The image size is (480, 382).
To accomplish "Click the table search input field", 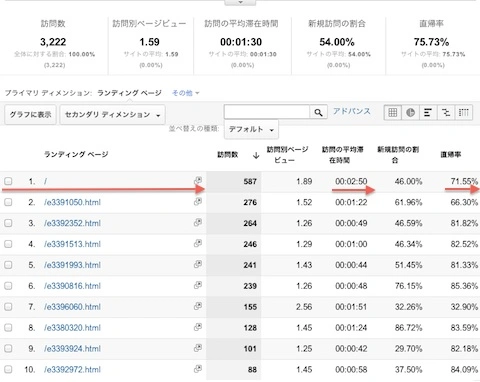I will [x=267, y=112].
